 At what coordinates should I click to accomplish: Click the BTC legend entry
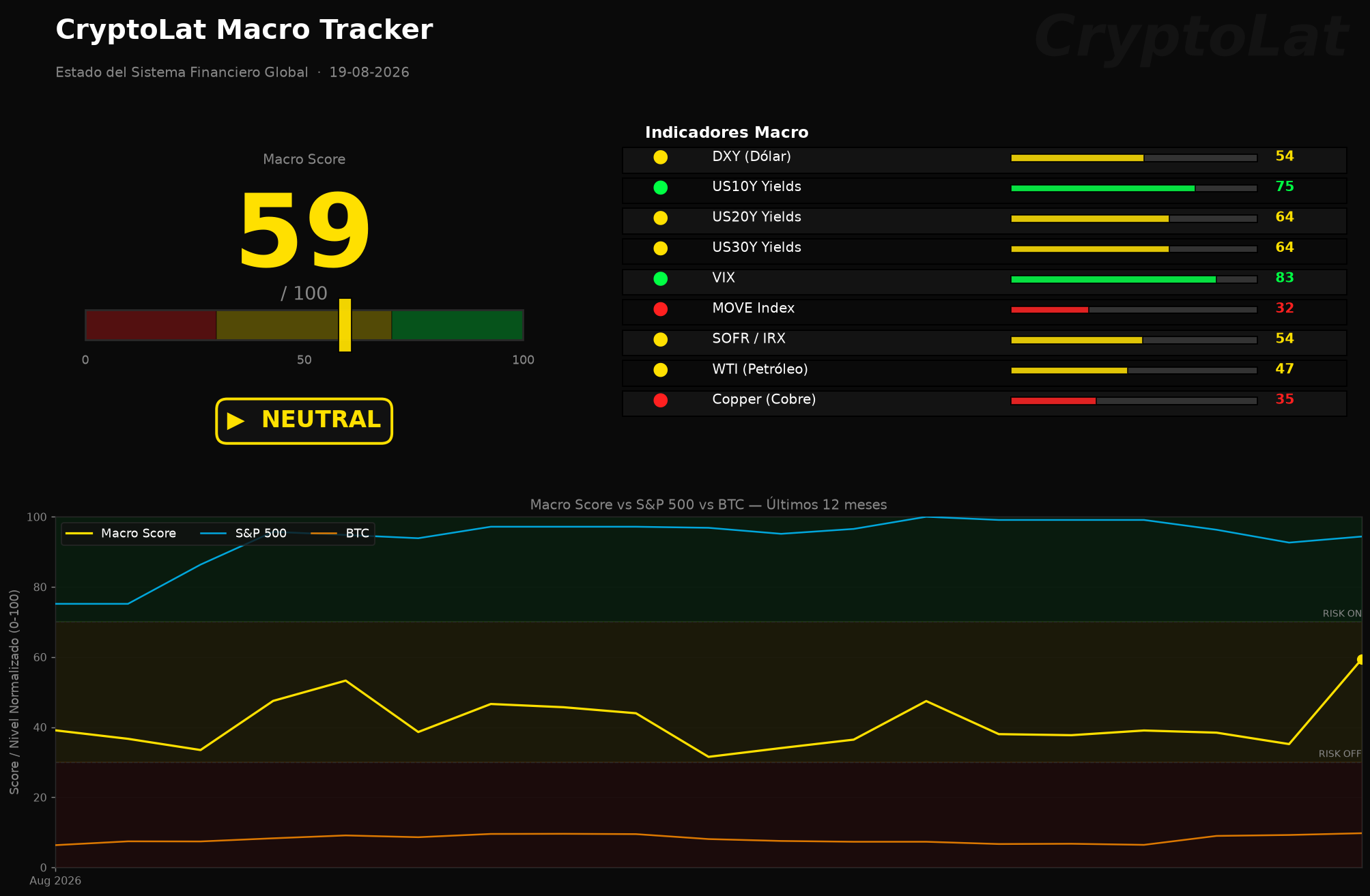[x=340, y=534]
